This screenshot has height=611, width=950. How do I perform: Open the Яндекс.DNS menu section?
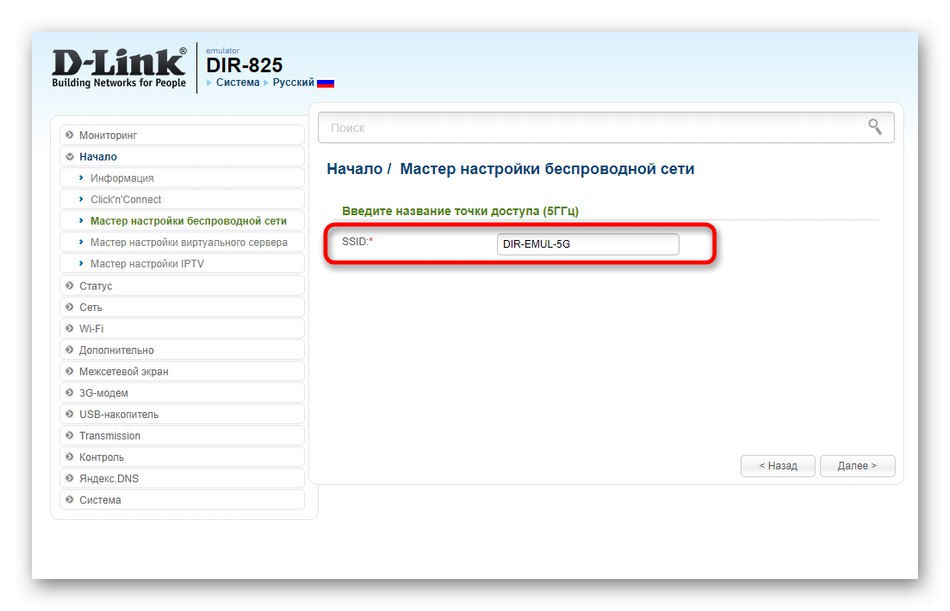tap(182, 479)
